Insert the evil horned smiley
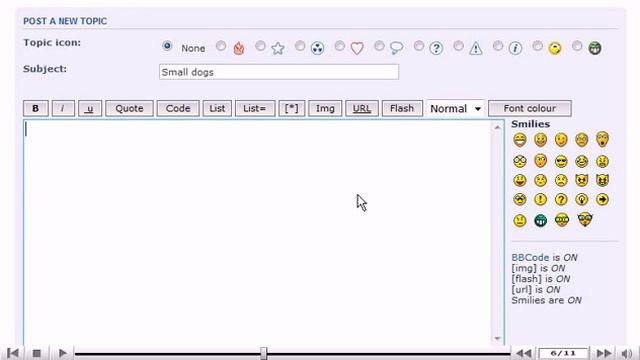The image size is (640, 360). (582, 180)
